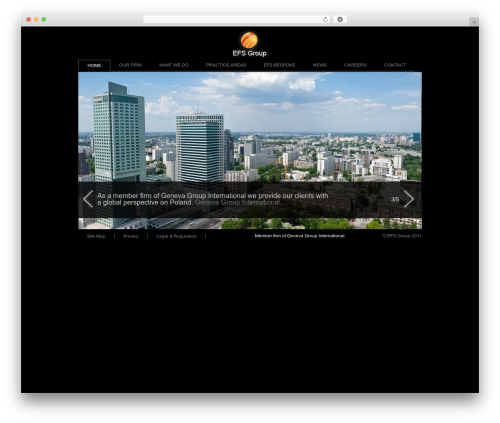Open the OUR FIRM menu item
The width and height of the screenshot is (500, 423).
(130, 65)
